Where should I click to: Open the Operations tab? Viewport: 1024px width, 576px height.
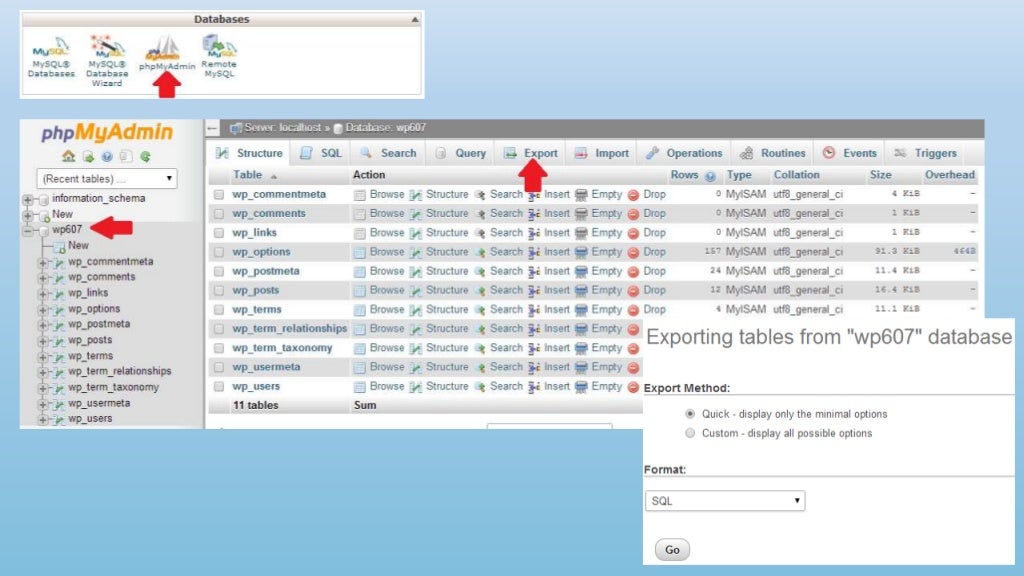(x=684, y=153)
